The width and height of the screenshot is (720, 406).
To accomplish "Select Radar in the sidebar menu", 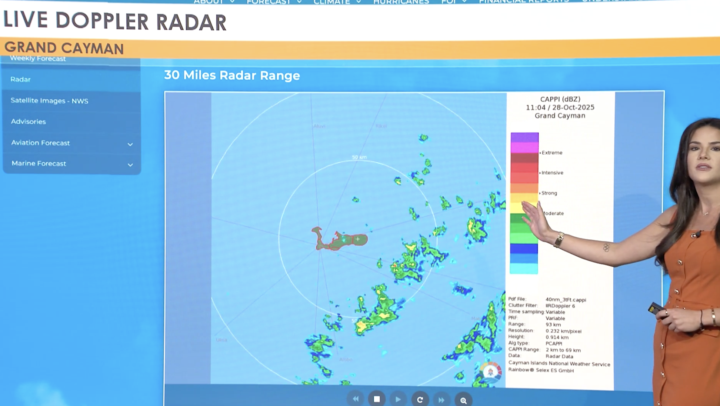I will click(21, 79).
